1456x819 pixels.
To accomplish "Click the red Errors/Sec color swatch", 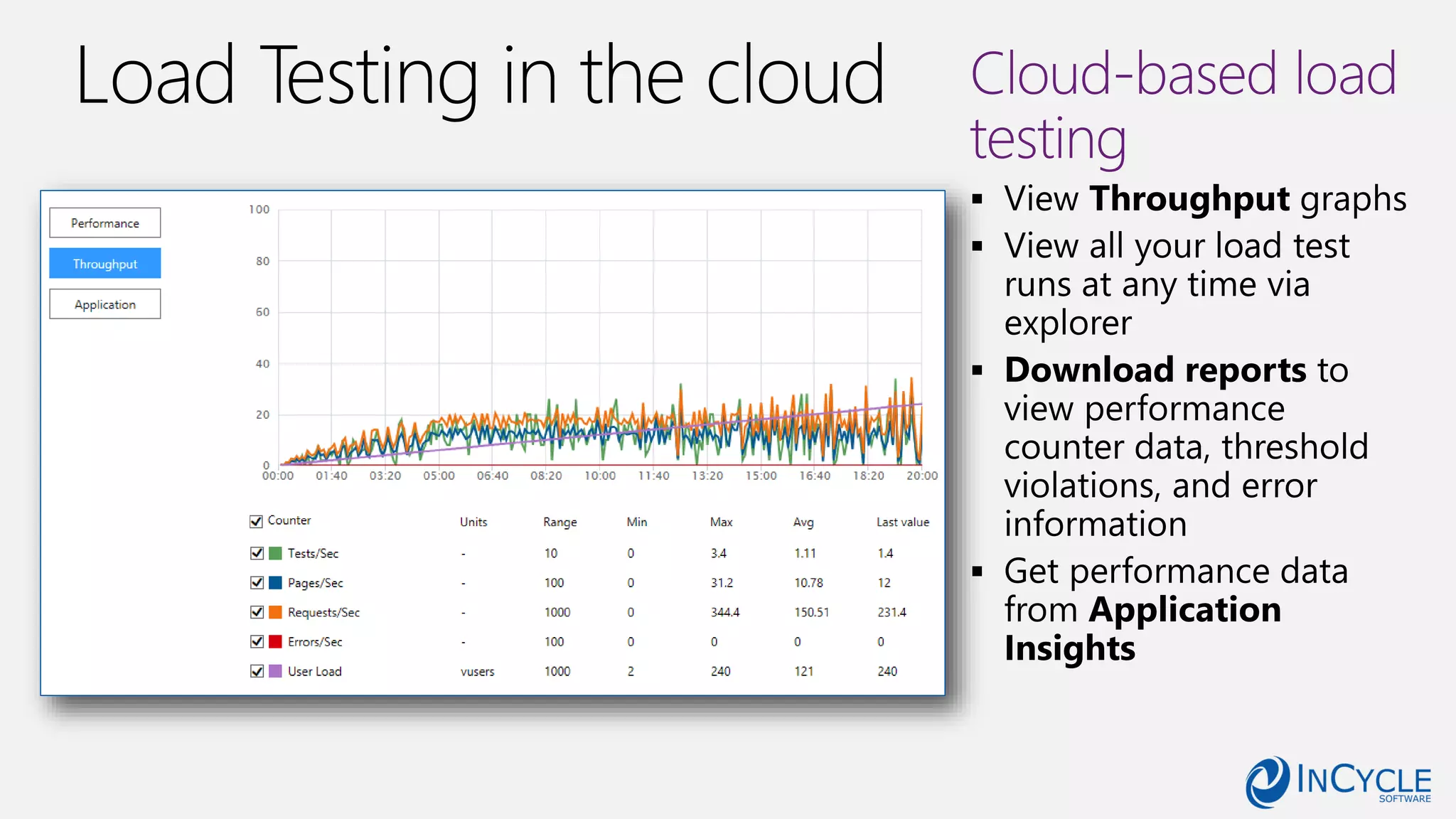I will tap(276, 642).
